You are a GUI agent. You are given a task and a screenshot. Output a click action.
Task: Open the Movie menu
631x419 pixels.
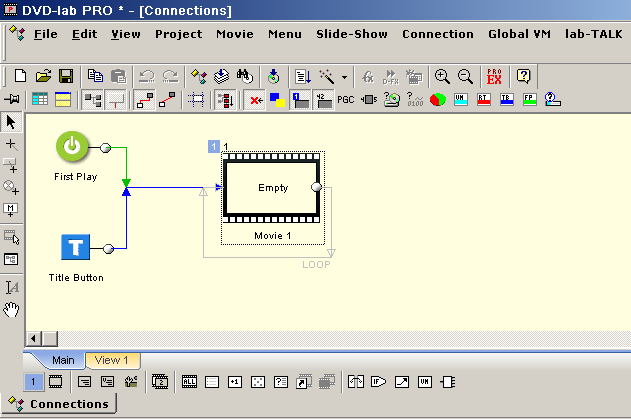tap(235, 34)
